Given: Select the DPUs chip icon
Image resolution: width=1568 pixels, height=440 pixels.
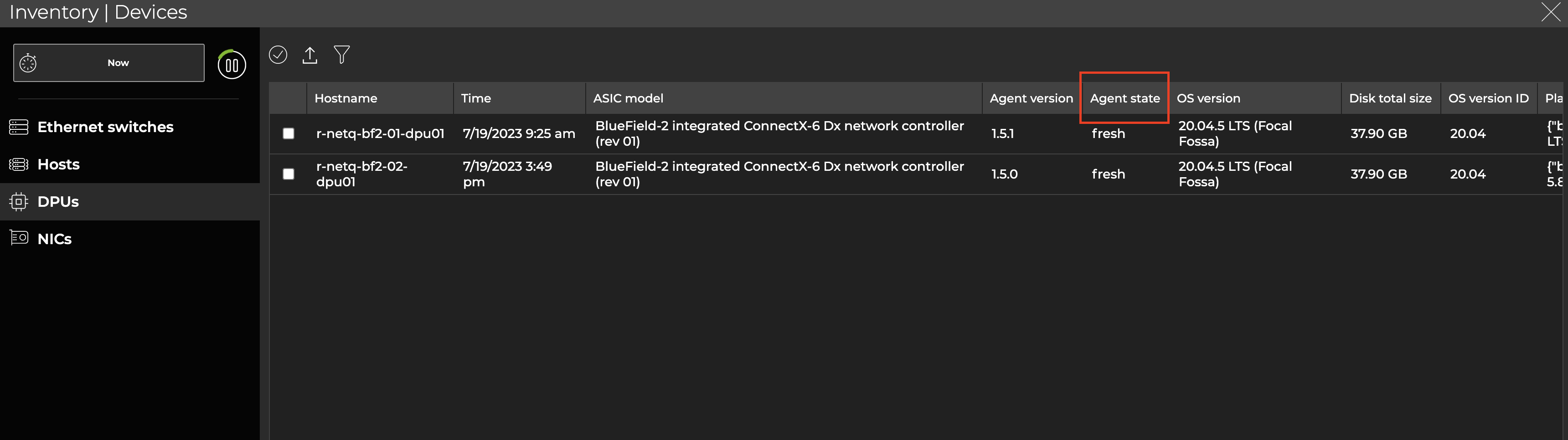Looking at the screenshot, I should tap(18, 201).
